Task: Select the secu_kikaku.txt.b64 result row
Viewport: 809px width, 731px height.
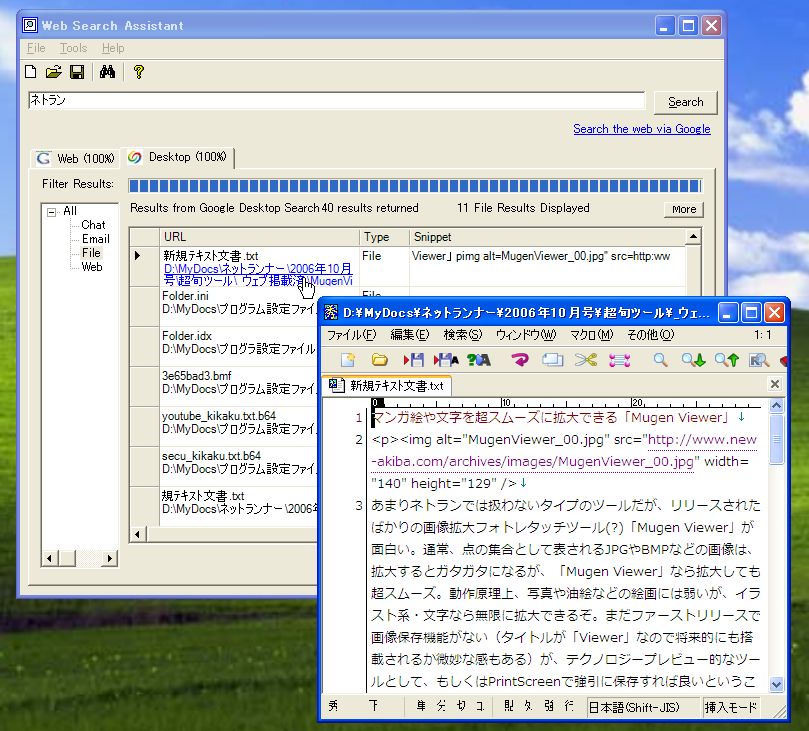Action: click(224, 466)
